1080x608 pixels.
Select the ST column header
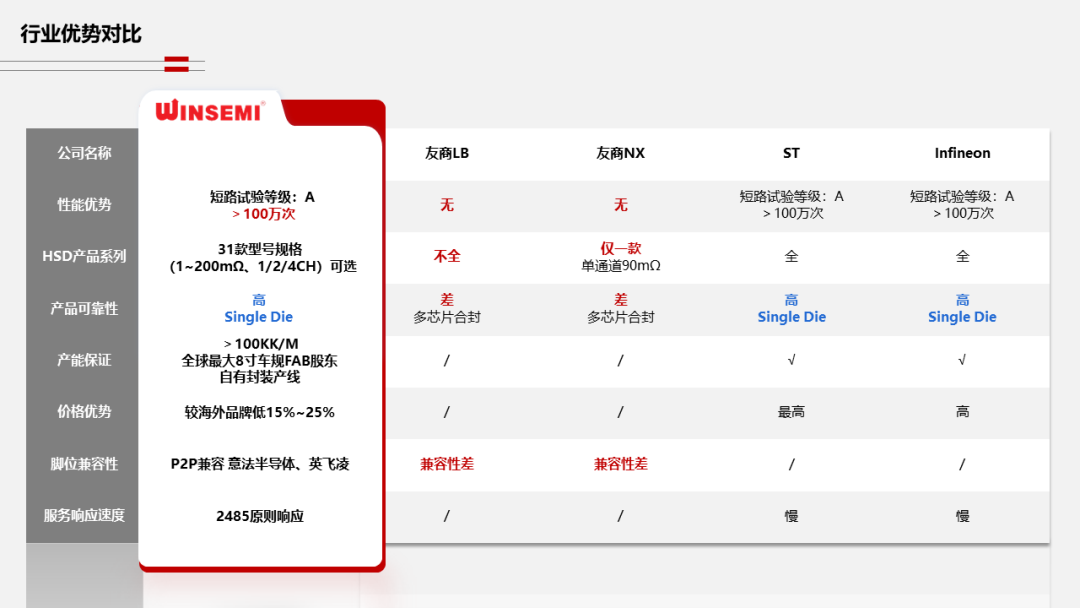pyautogui.click(x=791, y=153)
